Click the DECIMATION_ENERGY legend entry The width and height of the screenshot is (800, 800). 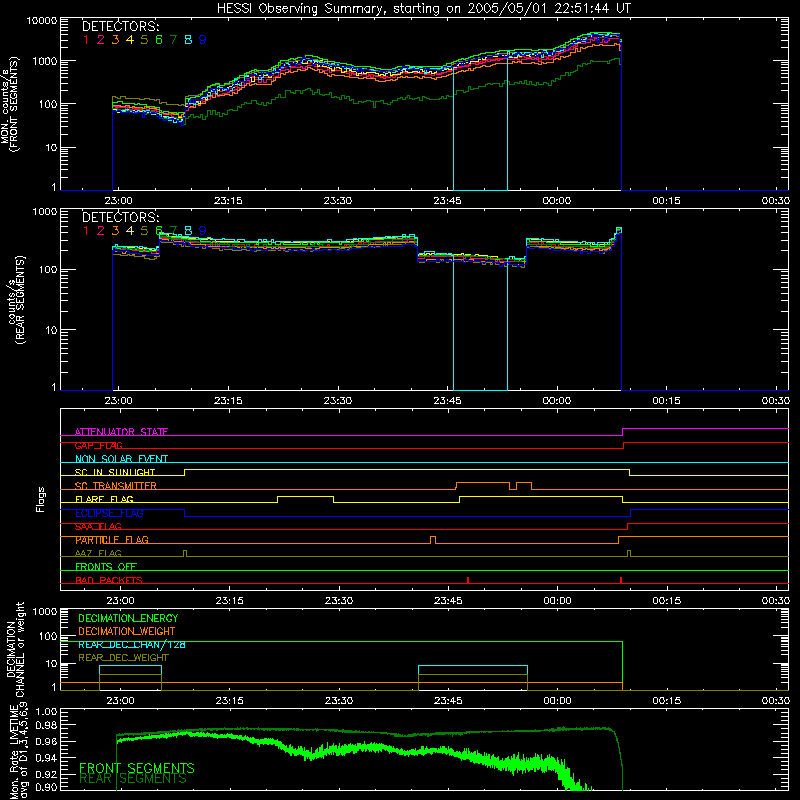point(128,618)
